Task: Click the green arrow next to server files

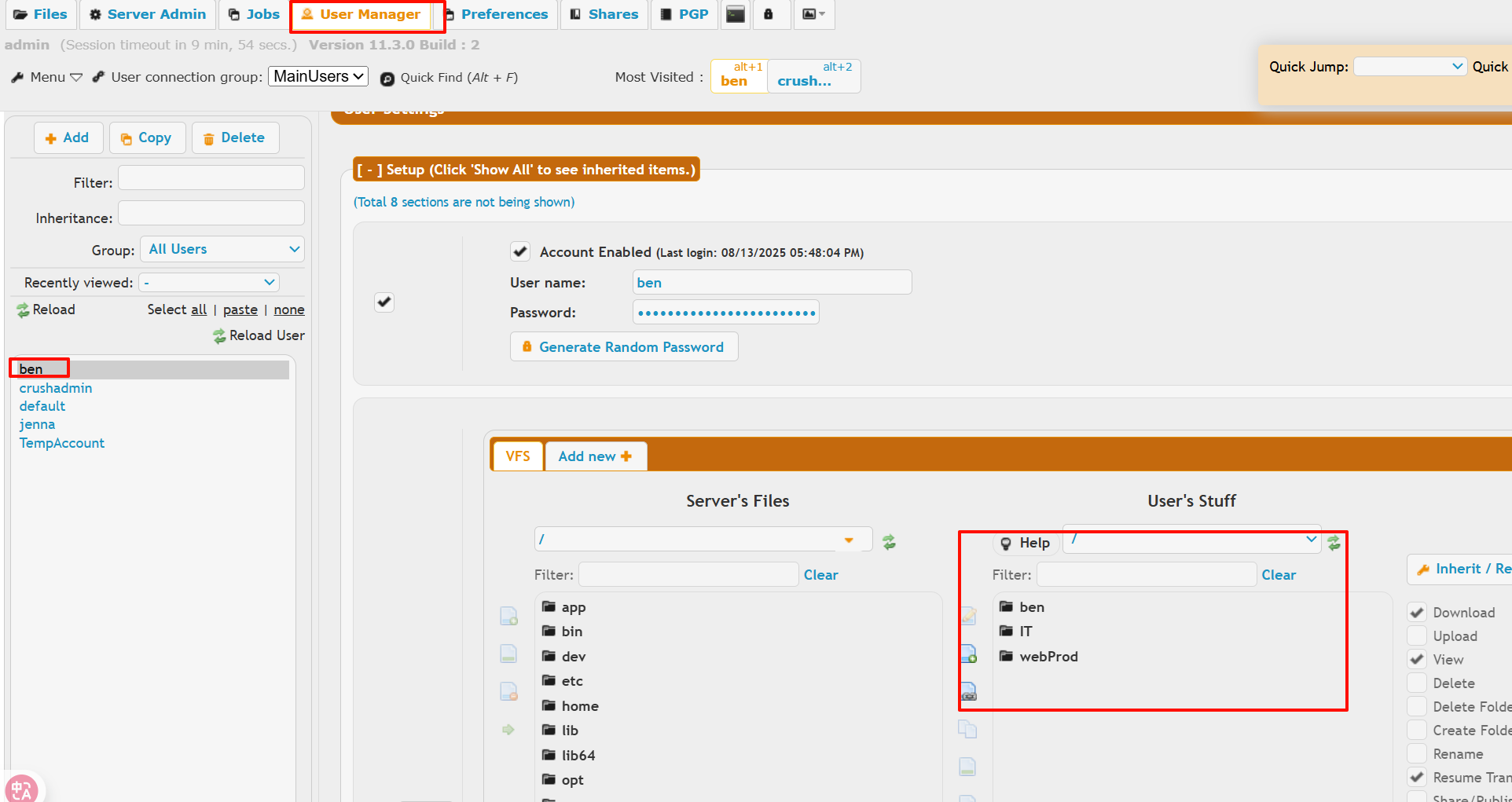Action: [x=508, y=730]
